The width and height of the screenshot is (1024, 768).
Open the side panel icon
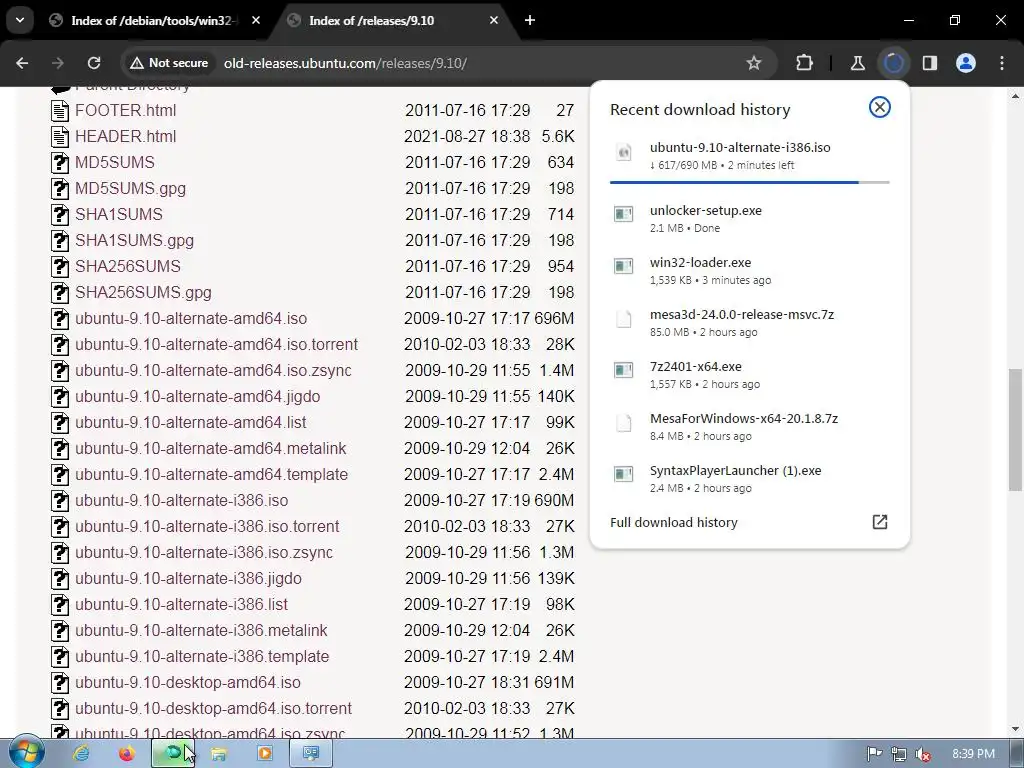(930, 63)
